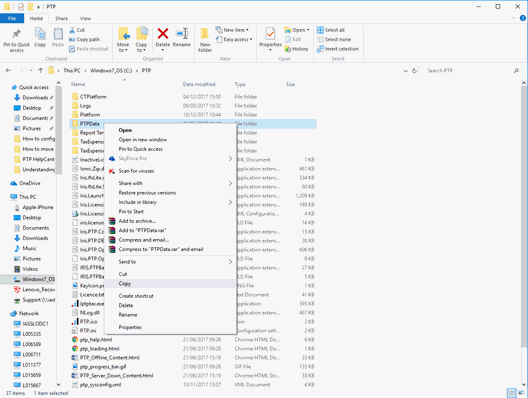The image size is (528, 398).
Task: Expand the Send to submenu
Action: tap(169, 262)
